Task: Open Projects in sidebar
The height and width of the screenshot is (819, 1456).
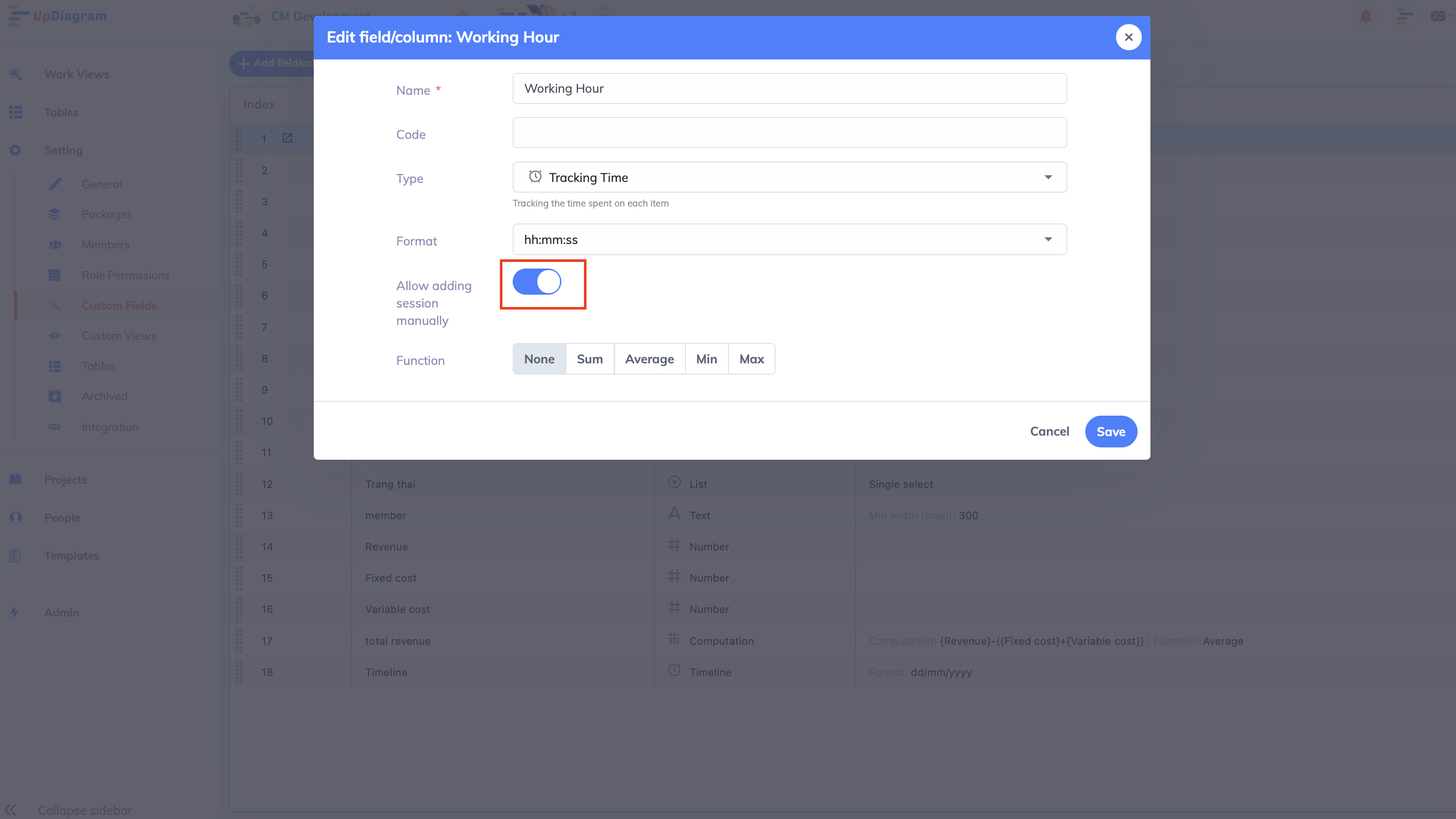Action: tap(66, 480)
